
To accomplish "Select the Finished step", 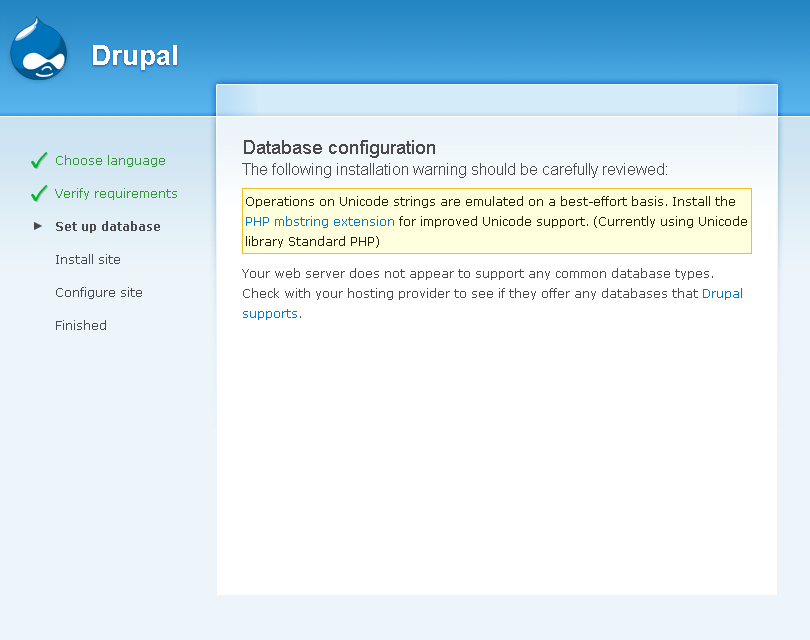I will pyautogui.click(x=81, y=325).
